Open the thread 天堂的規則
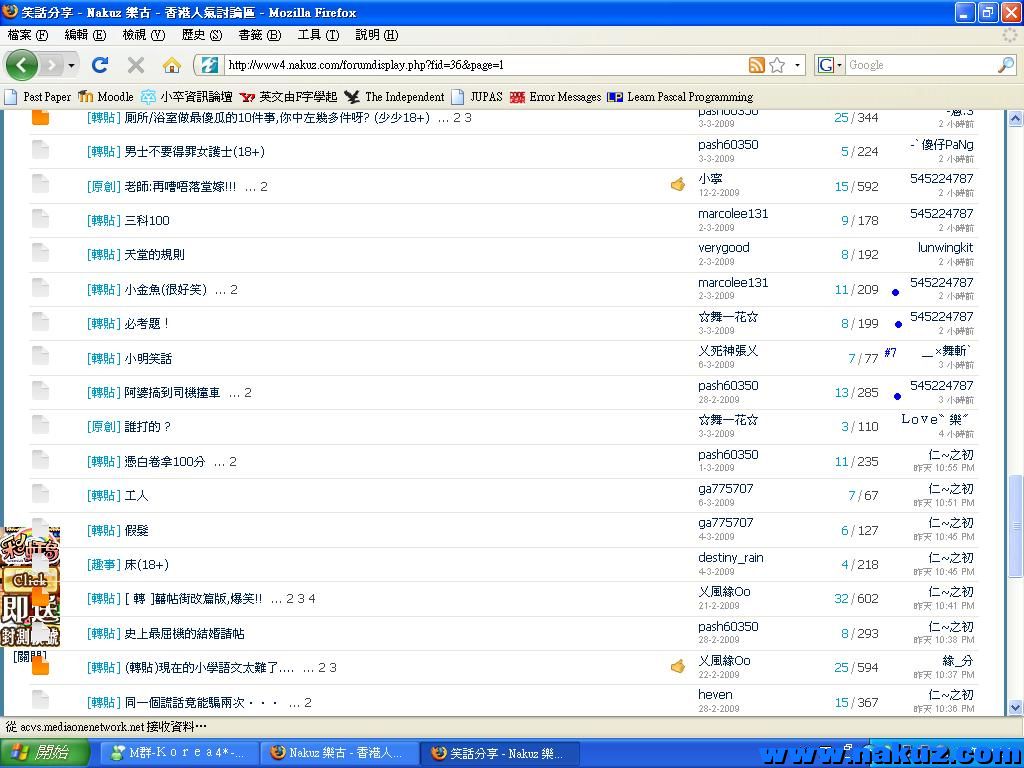 click(x=154, y=255)
